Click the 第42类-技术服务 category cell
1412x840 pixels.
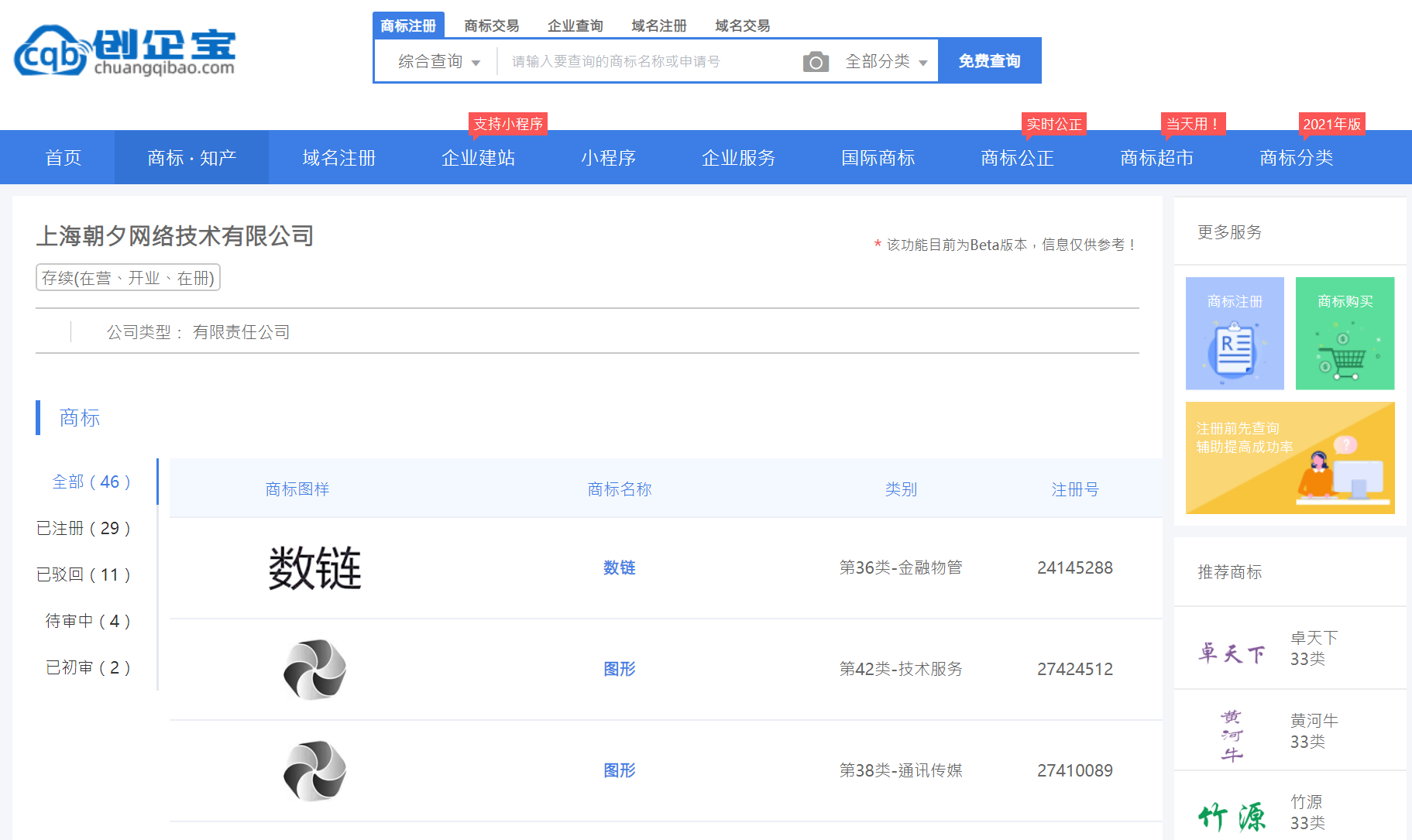click(901, 669)
